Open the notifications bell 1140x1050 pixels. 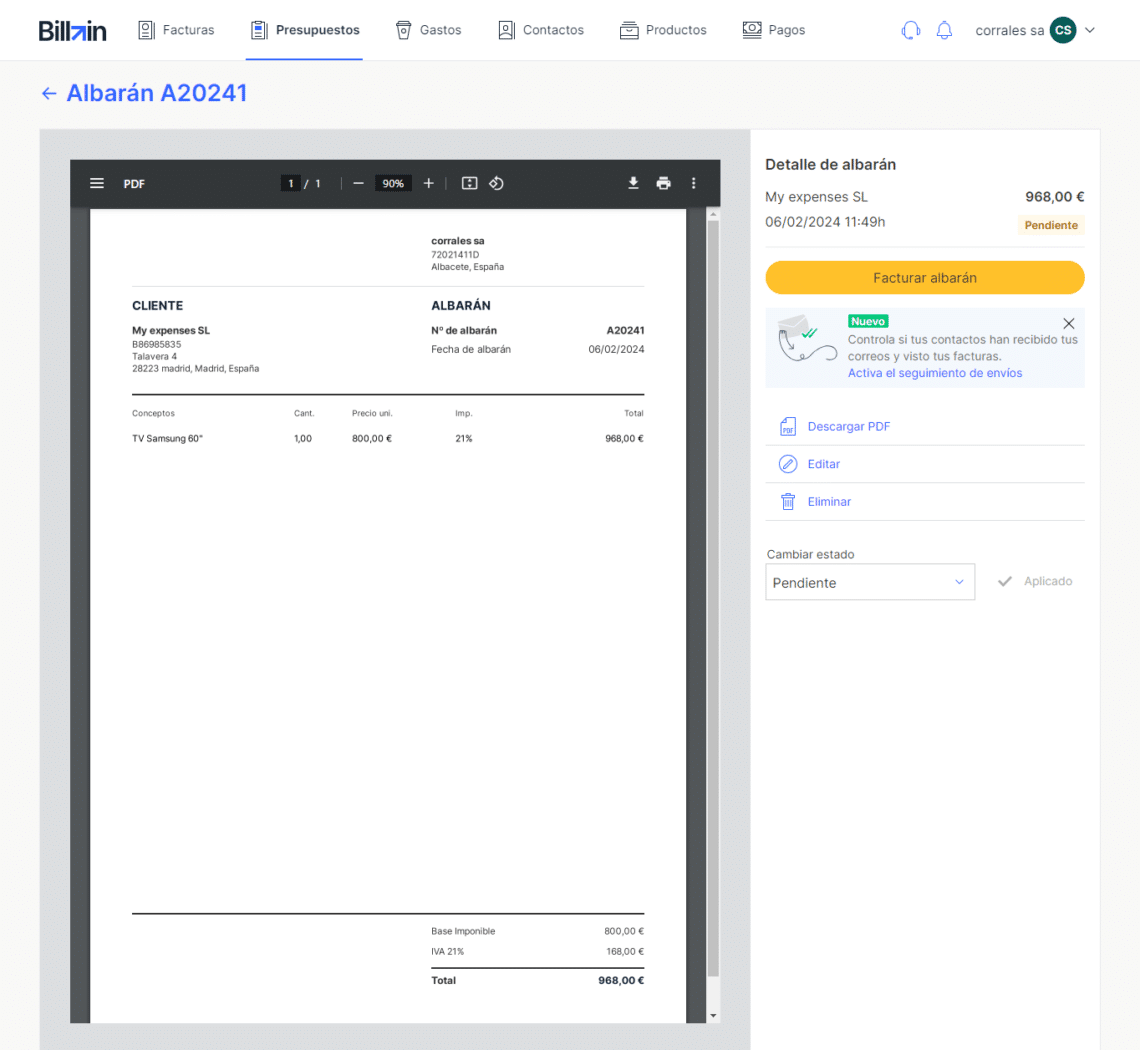(944, 30)
